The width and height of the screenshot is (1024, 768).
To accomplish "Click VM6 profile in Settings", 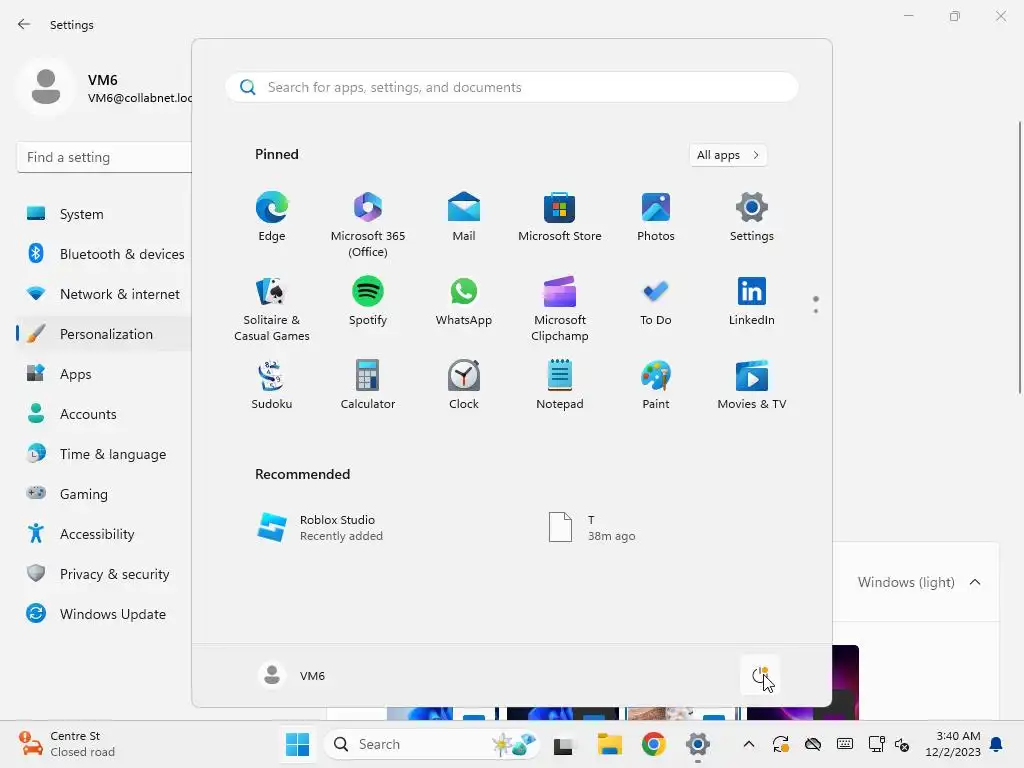I will [104, 88].
